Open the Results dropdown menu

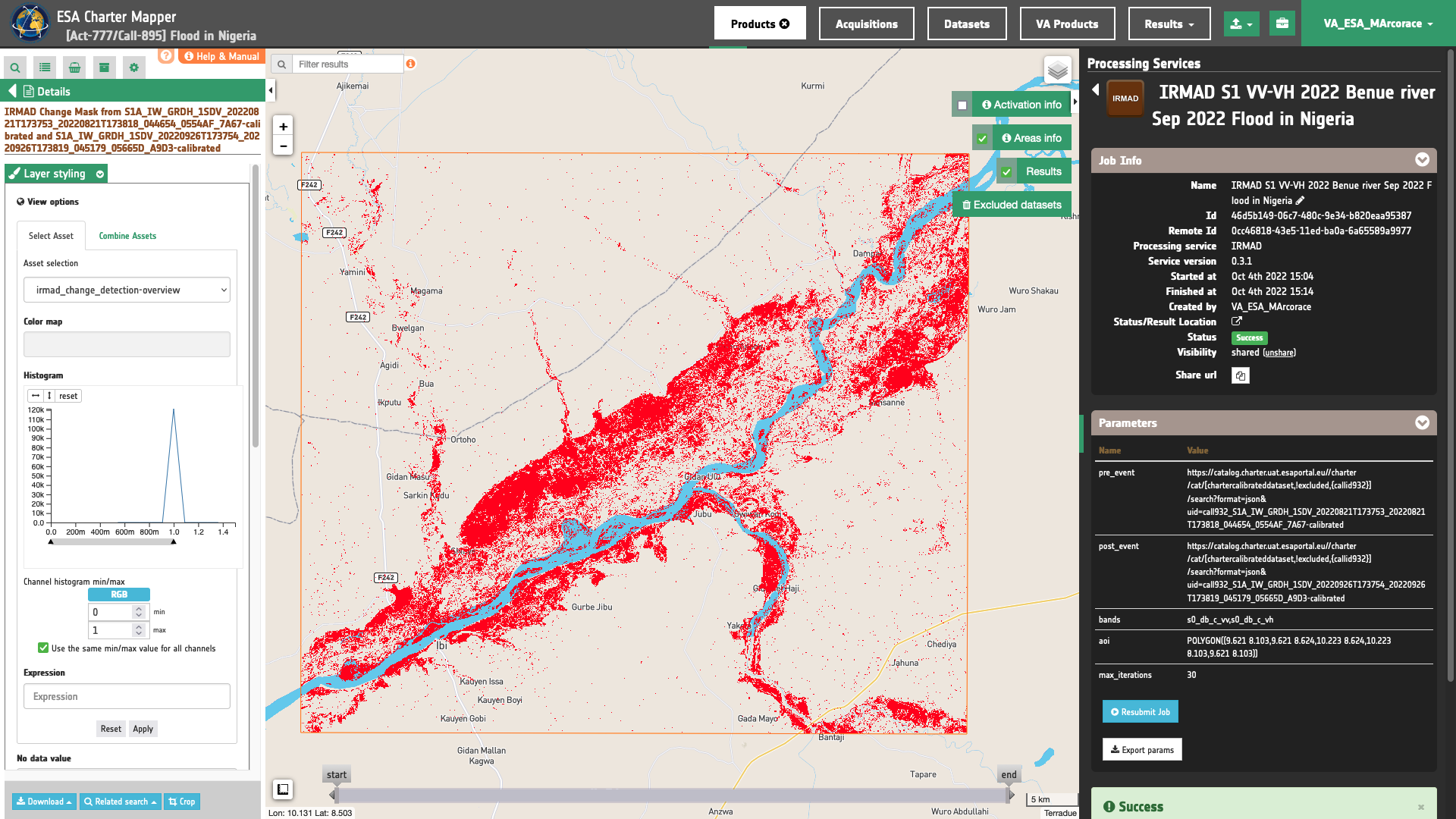tap(1169, 24)
